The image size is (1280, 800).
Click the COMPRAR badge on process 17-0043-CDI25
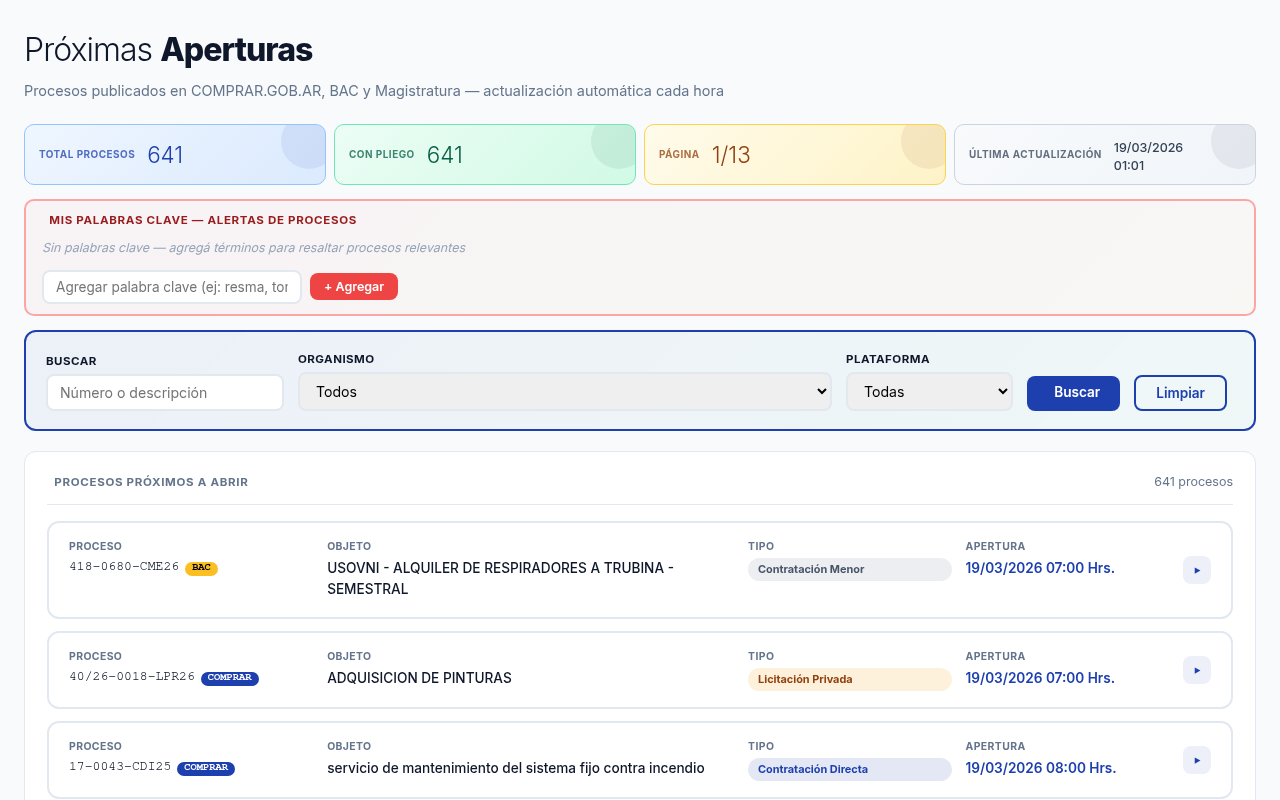point(205,768)
